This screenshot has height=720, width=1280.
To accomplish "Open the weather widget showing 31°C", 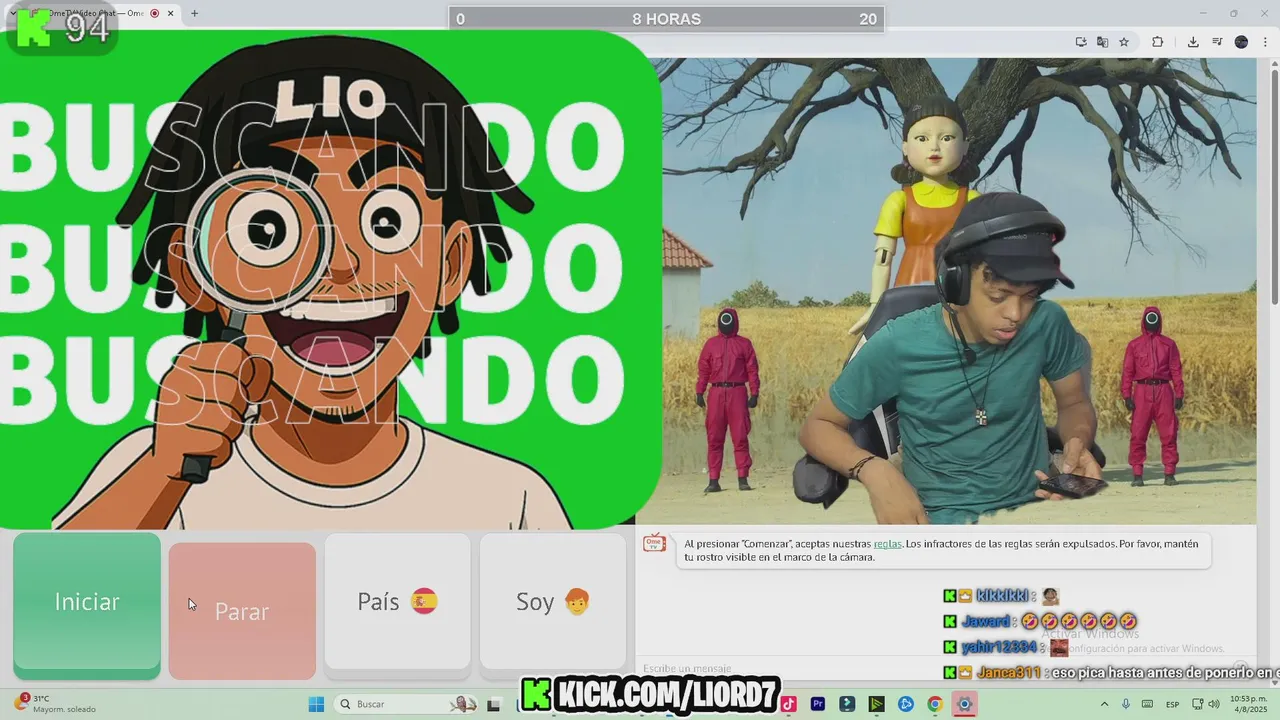I will [x=55, y=704].
